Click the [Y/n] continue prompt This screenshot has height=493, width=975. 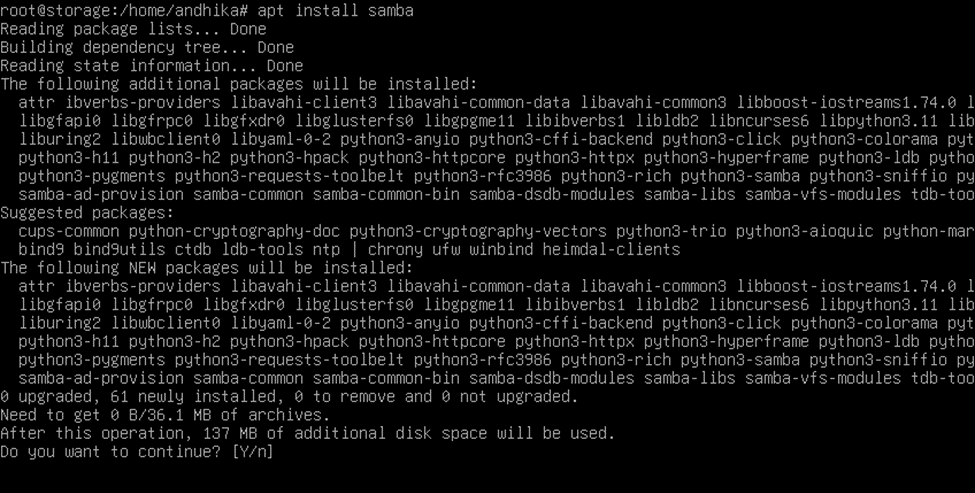tap(252, 452)
